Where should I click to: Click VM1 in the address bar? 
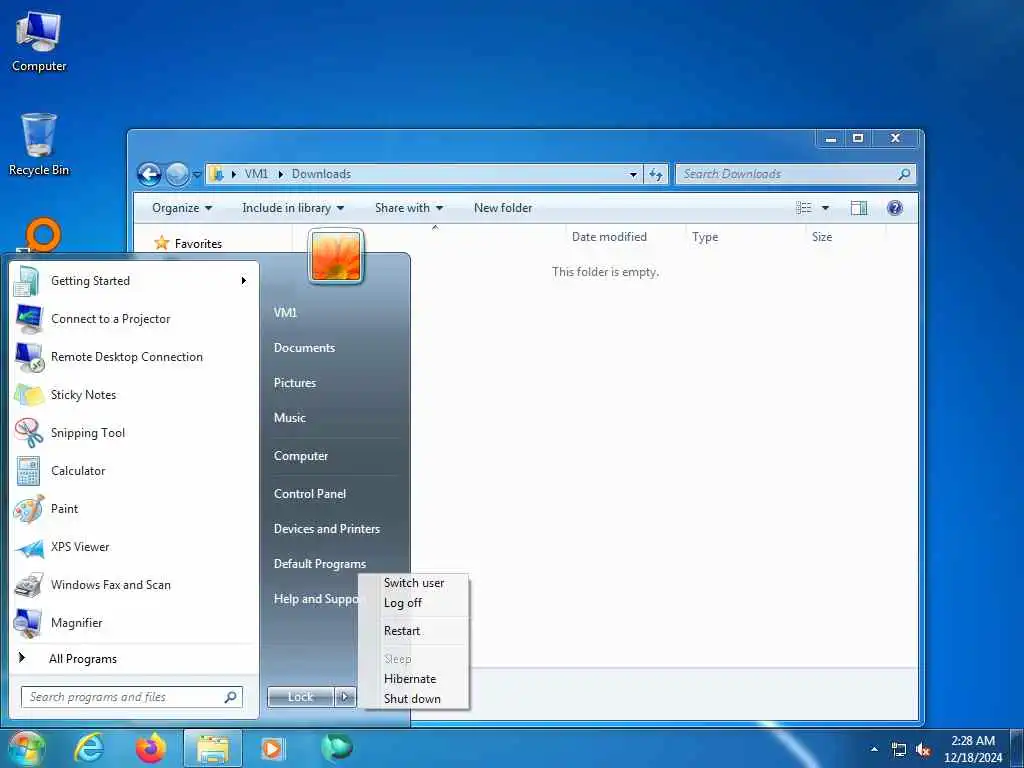point(256,174)
